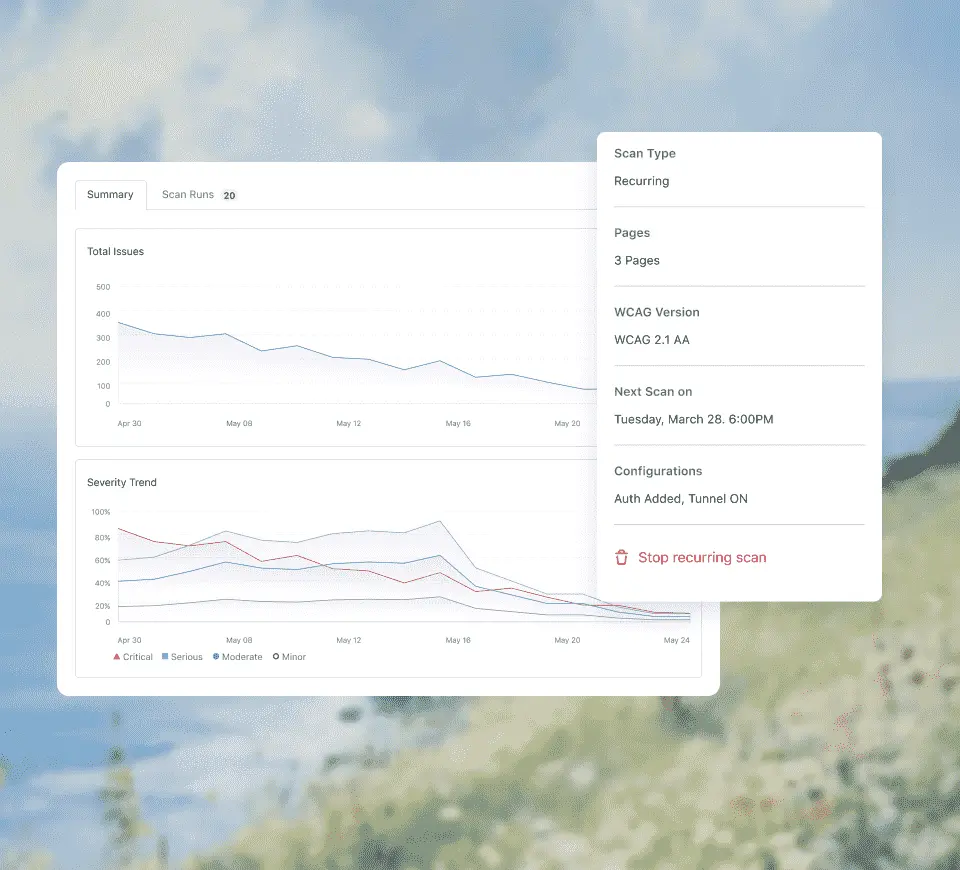Click the Scan Type heading
This screenshot has height=870, width=960.
click(x=645, y=154)
